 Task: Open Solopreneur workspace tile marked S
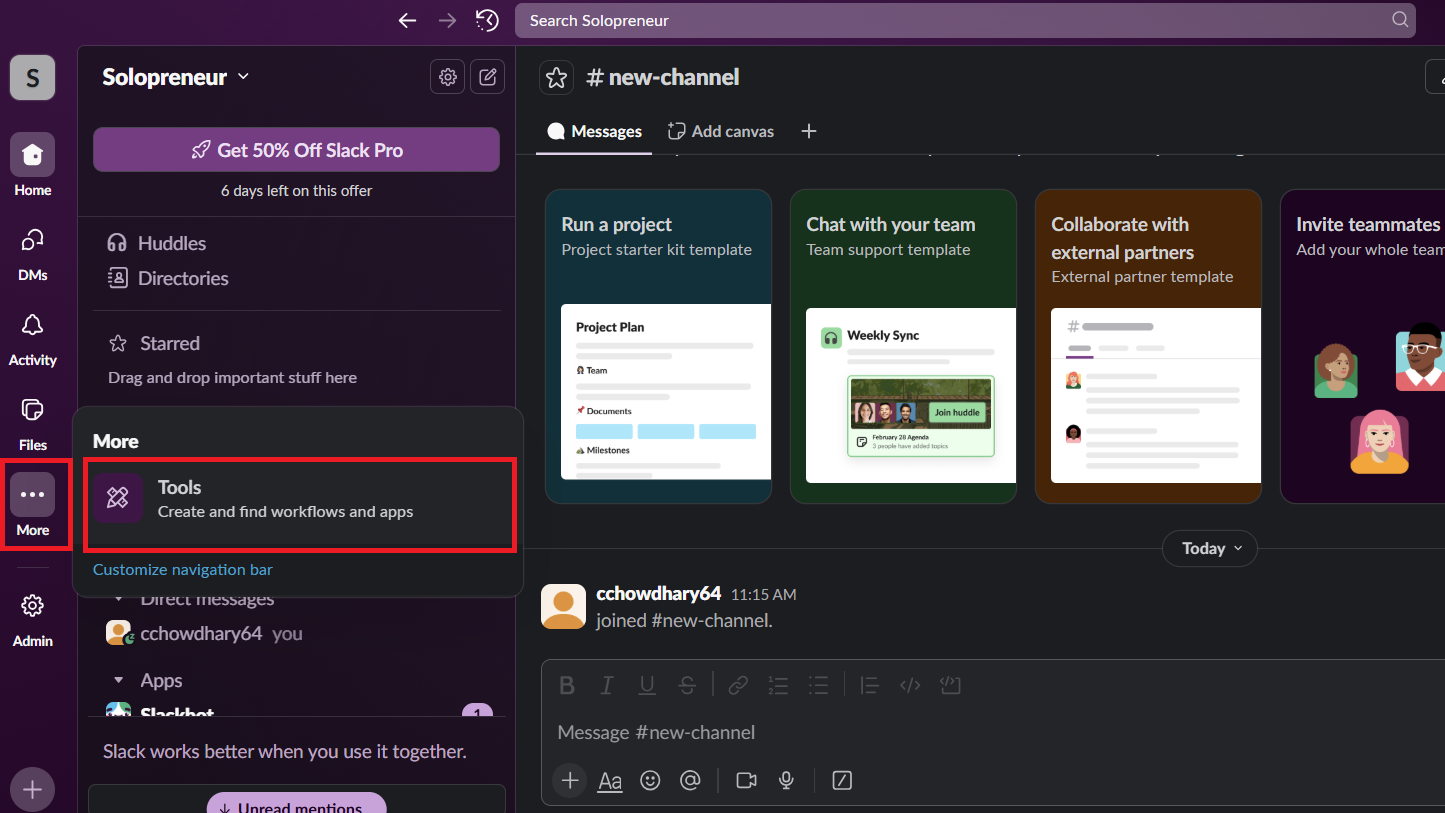tap(32, 77)
